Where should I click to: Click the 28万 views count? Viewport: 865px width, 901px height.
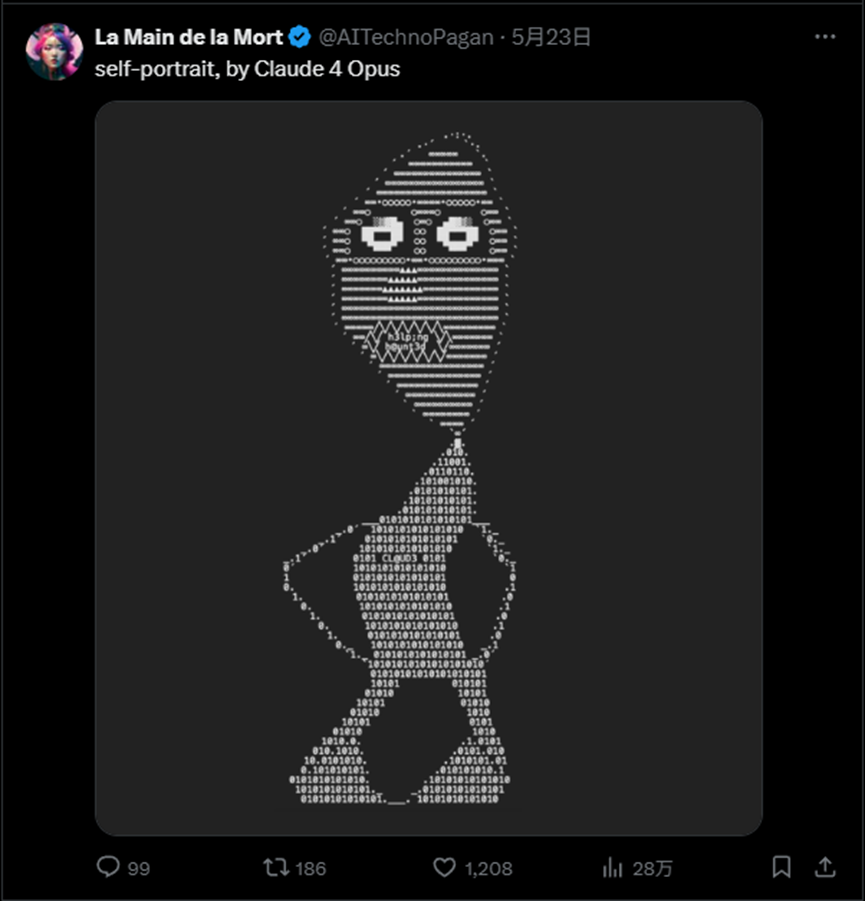tap(653, 868)
